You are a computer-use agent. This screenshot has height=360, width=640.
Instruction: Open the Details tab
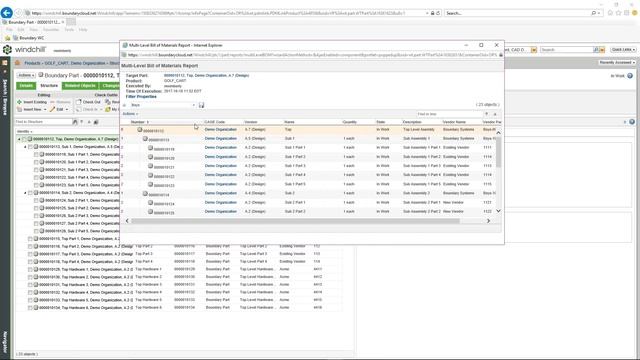(26, 86)
